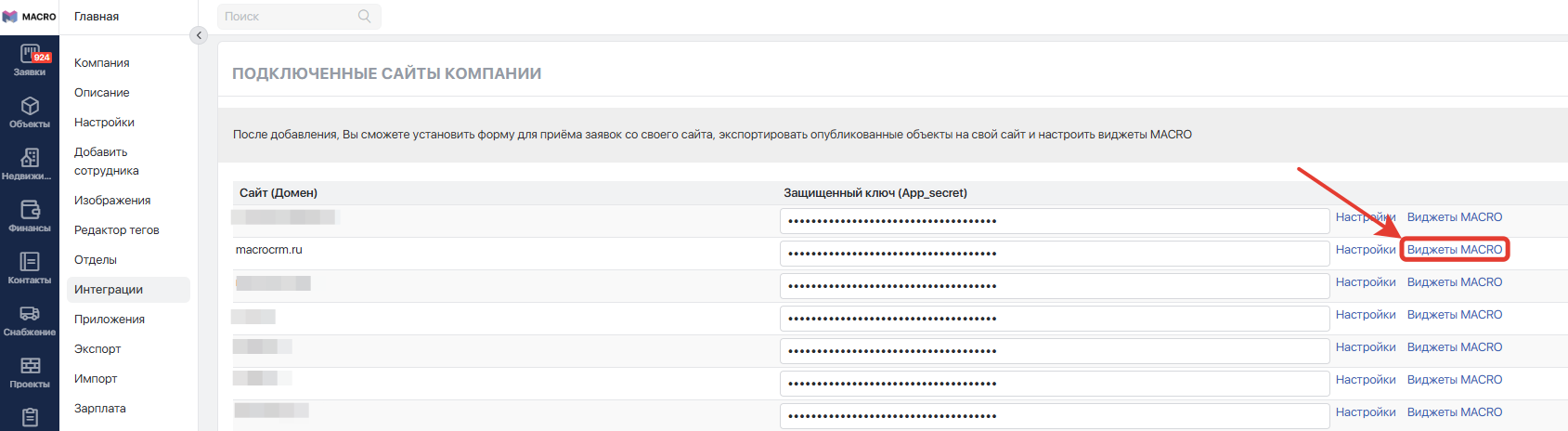
Task: Open the Компания menu item
Action: [102, 63]
